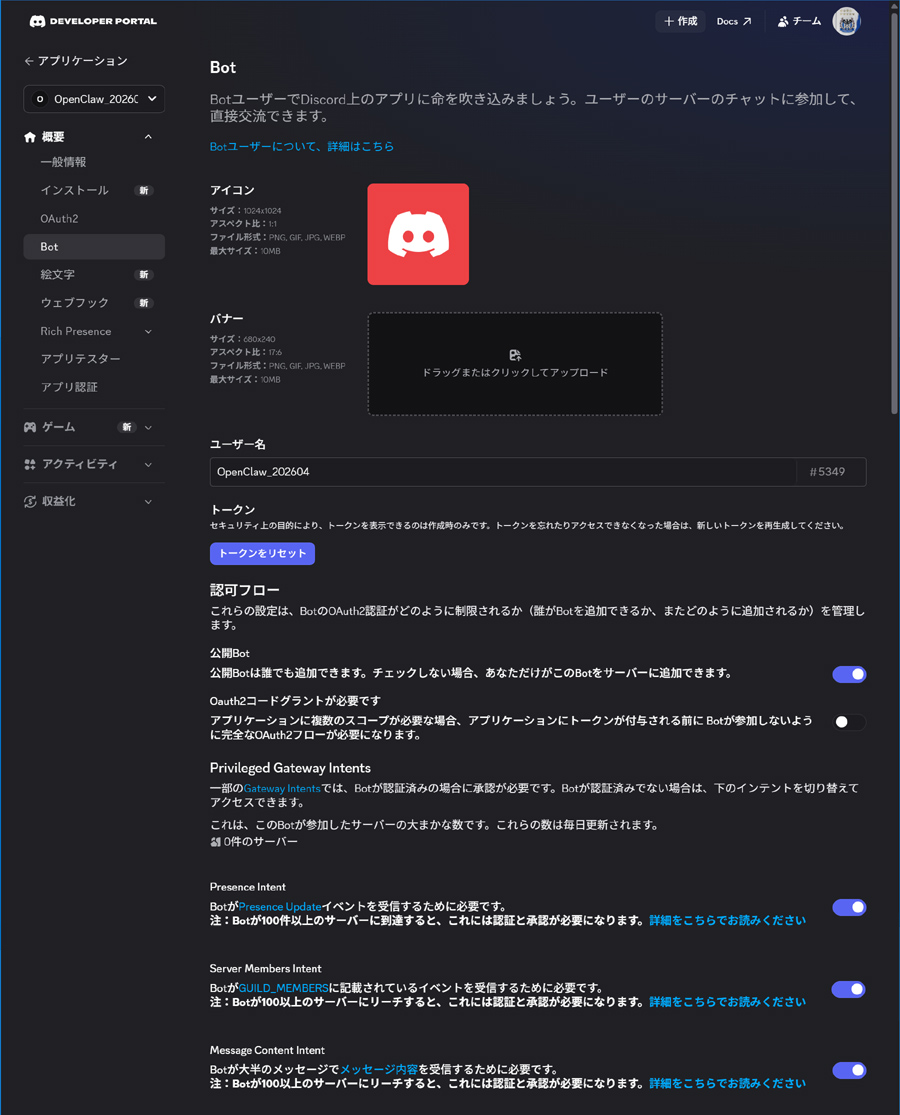The height and width of the screenshot is (1115, 900).
Task: Click your profile avatar in top right
Action: [x=846, y=20]
